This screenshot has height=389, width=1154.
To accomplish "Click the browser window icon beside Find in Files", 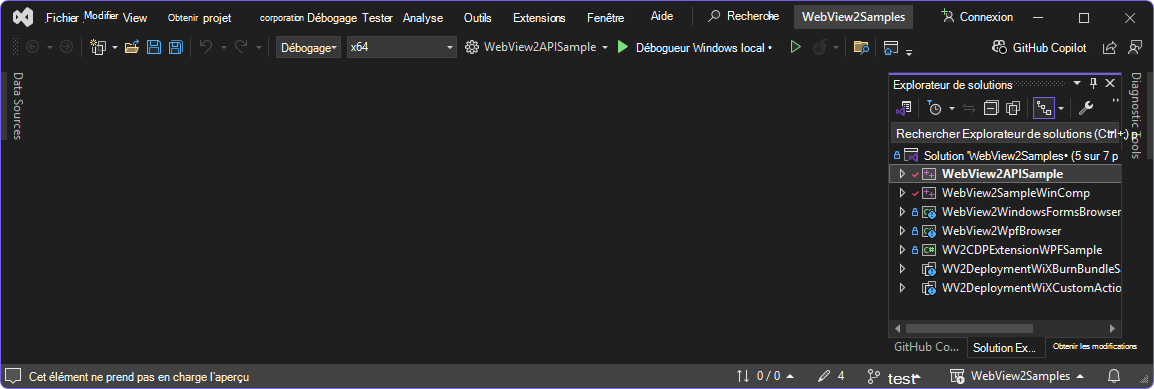I will click(x=891, y=48).
